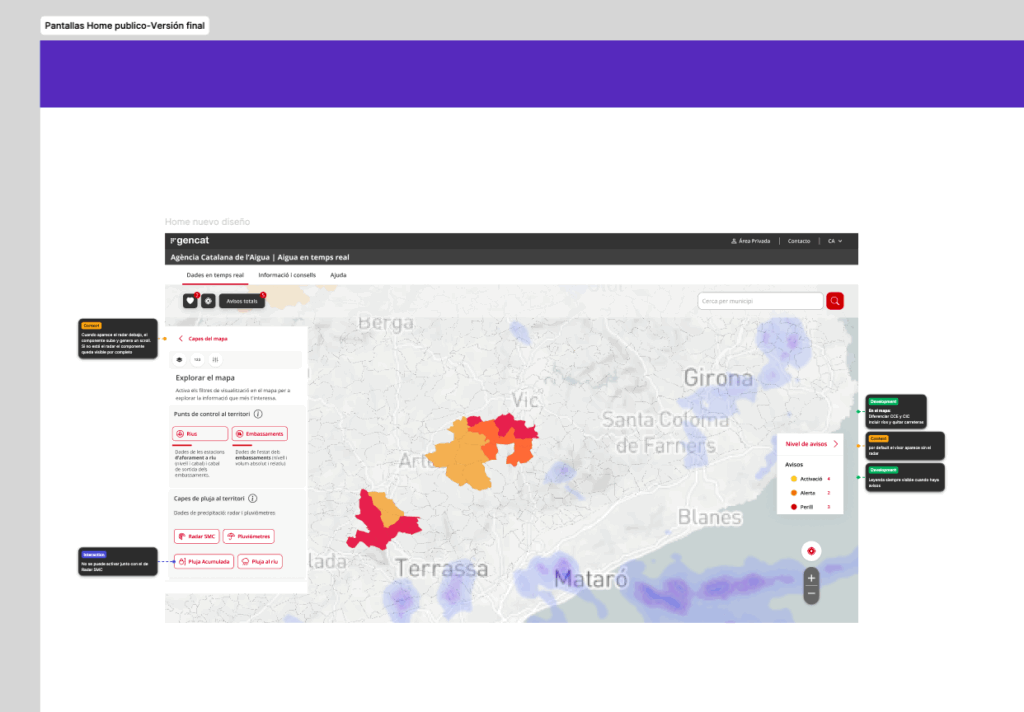1024x712 pixels.
Task: Toggle the Embassaments layer filter
Action: point(260,434)
